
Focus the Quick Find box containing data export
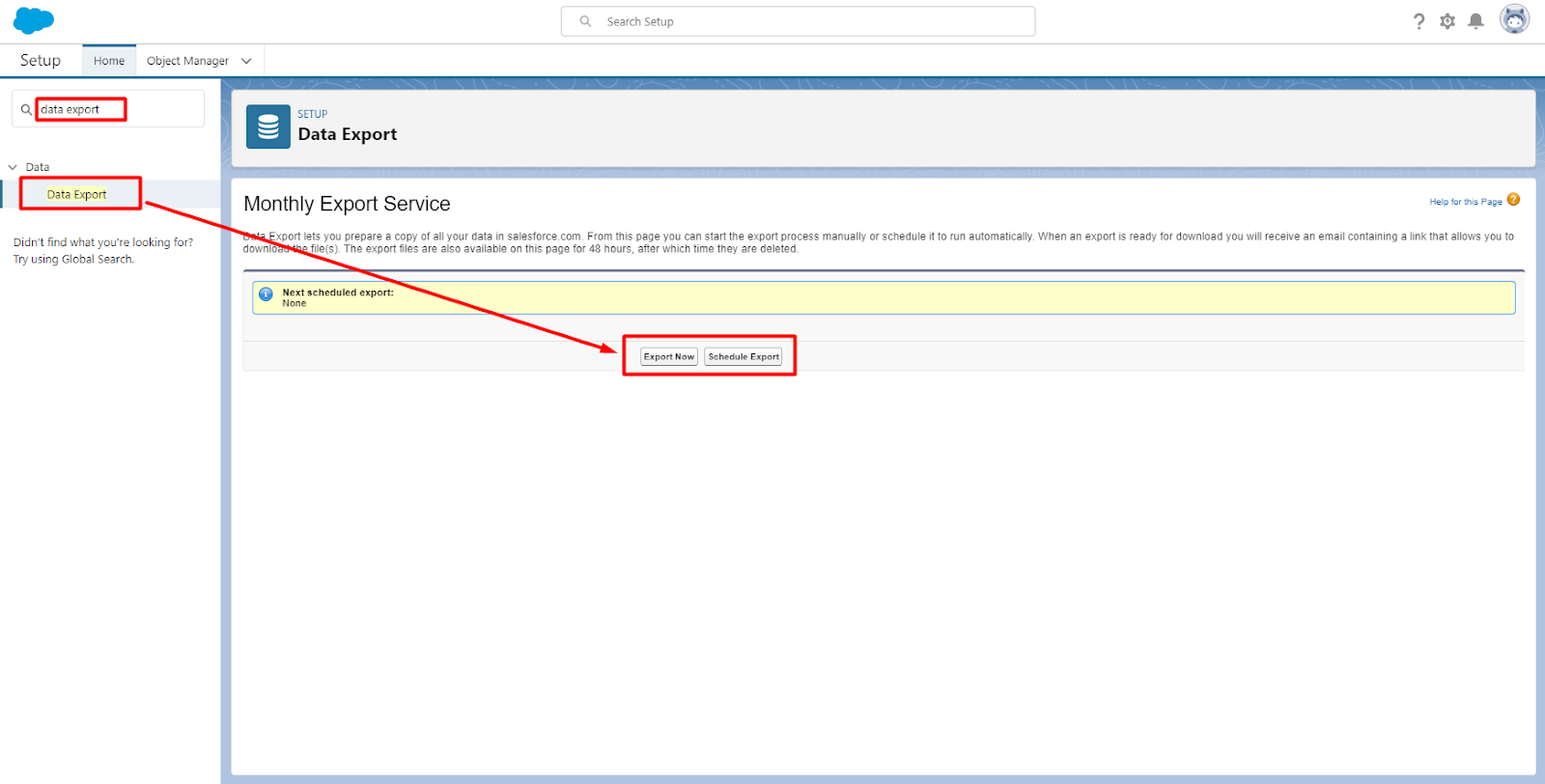(108, 109)
